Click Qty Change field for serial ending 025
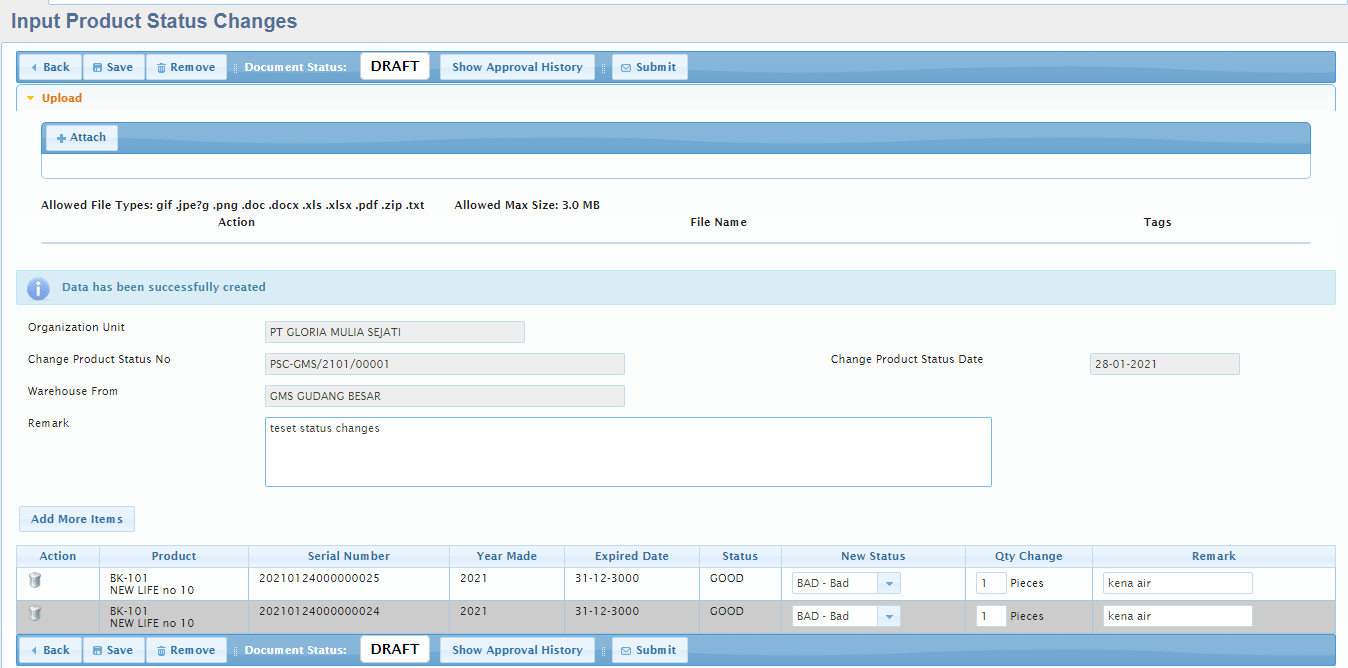The image size is (1348, 668). 991,583
